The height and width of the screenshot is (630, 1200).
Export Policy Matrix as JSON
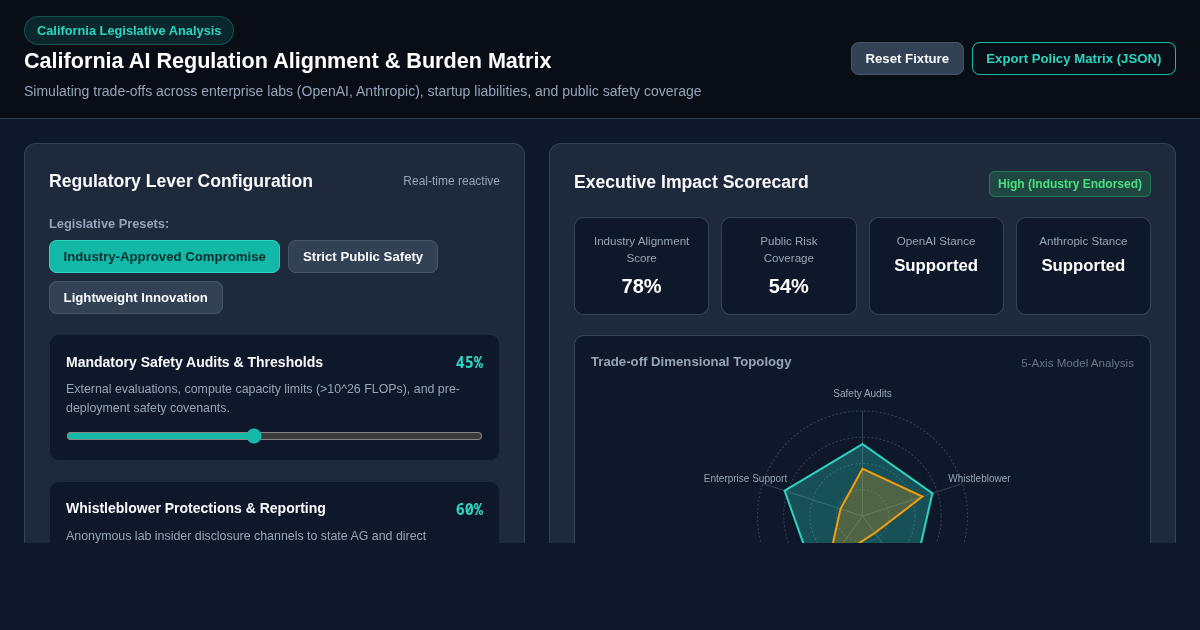tap(1074, 58)
